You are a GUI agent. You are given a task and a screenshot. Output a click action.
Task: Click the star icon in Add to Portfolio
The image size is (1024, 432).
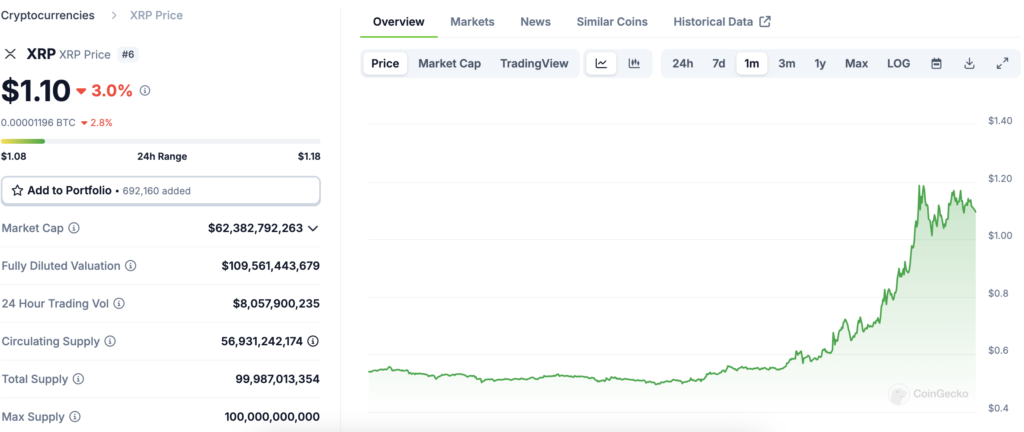[x=17, y=190]
